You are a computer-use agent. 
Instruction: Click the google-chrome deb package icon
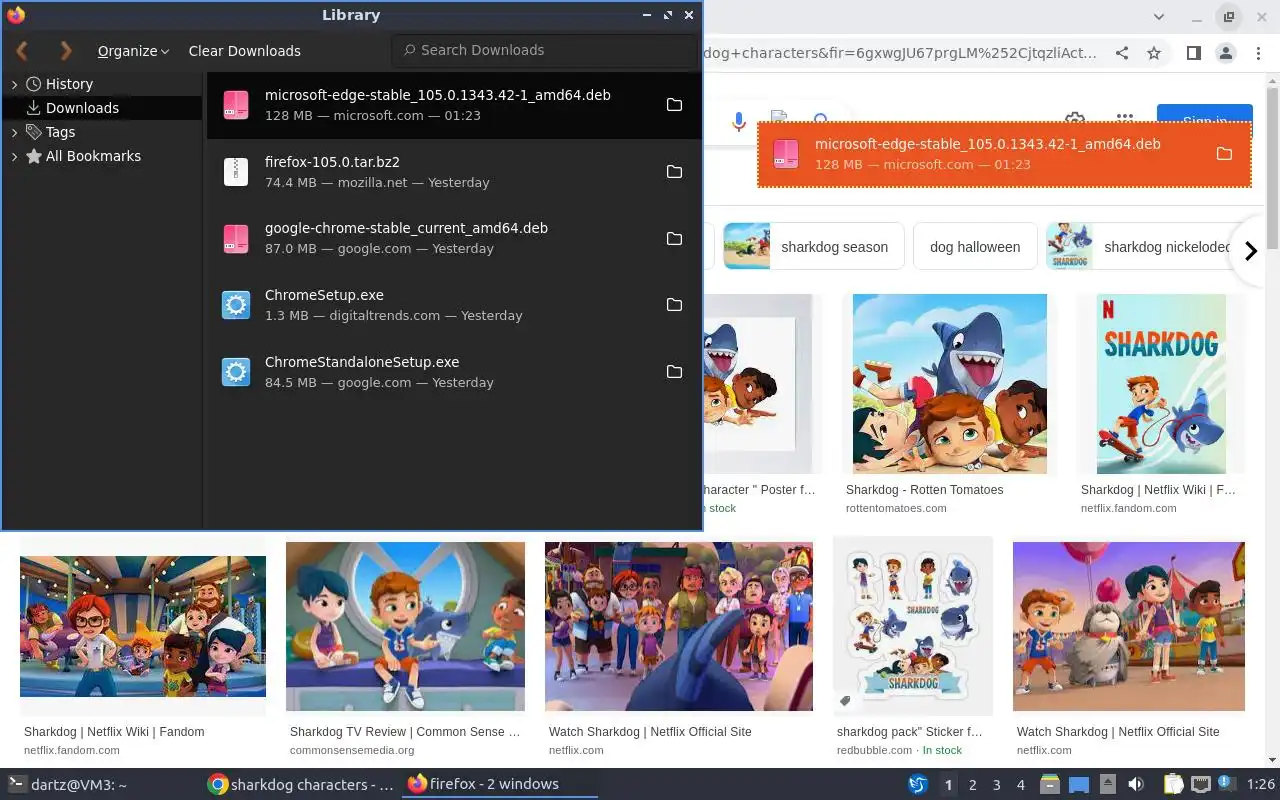236,239
